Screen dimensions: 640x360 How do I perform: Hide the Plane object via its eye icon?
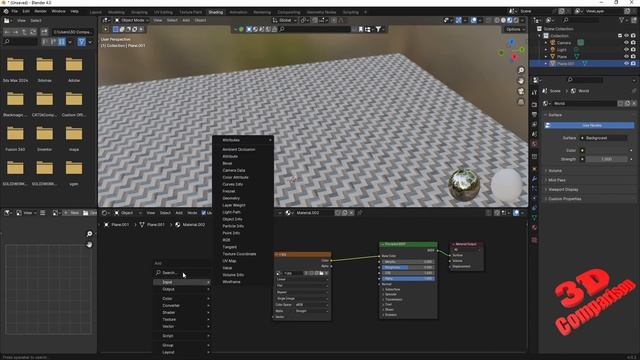[x=626, y=56]
